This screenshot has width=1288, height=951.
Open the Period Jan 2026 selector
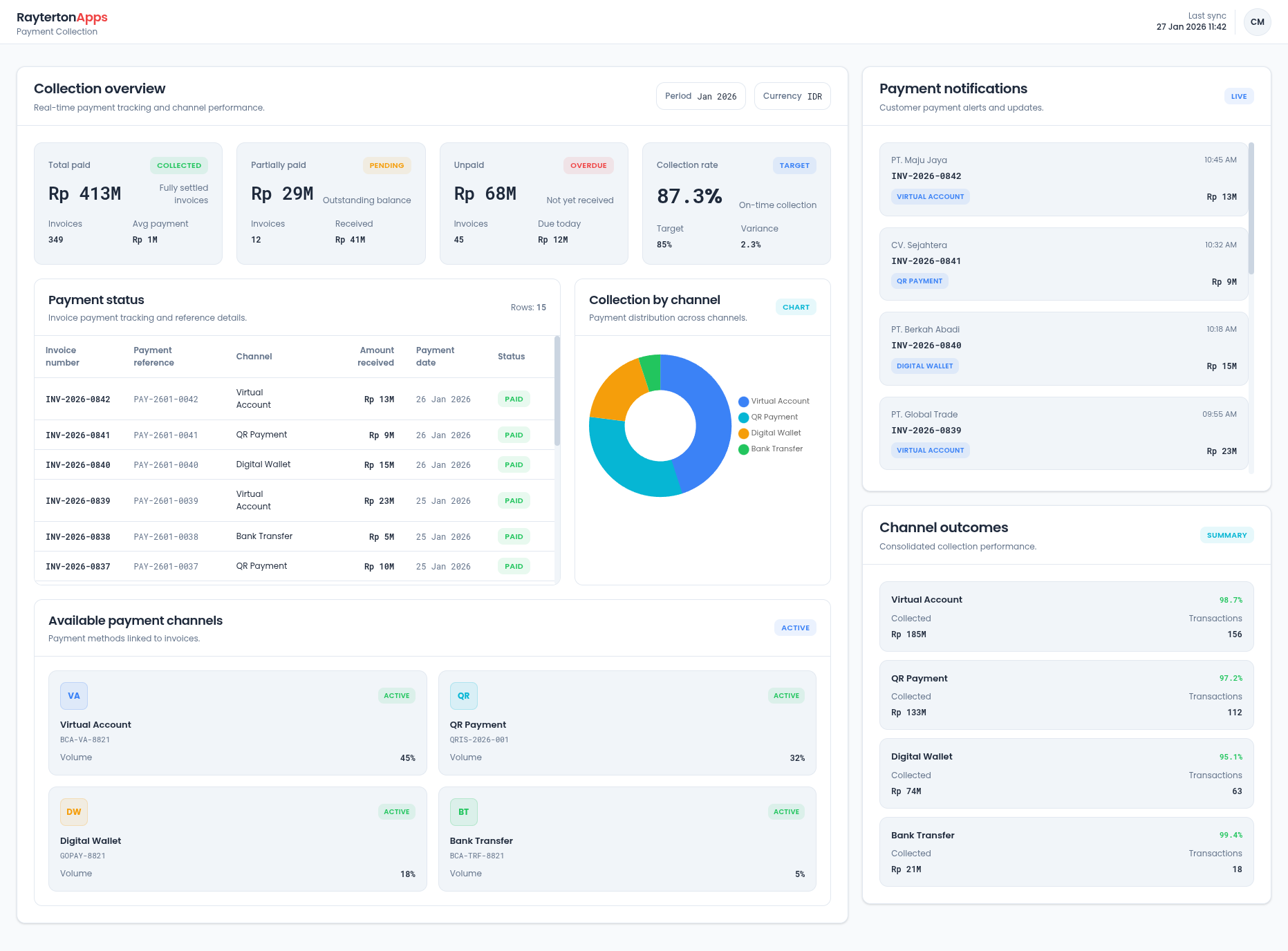(700, 96)
